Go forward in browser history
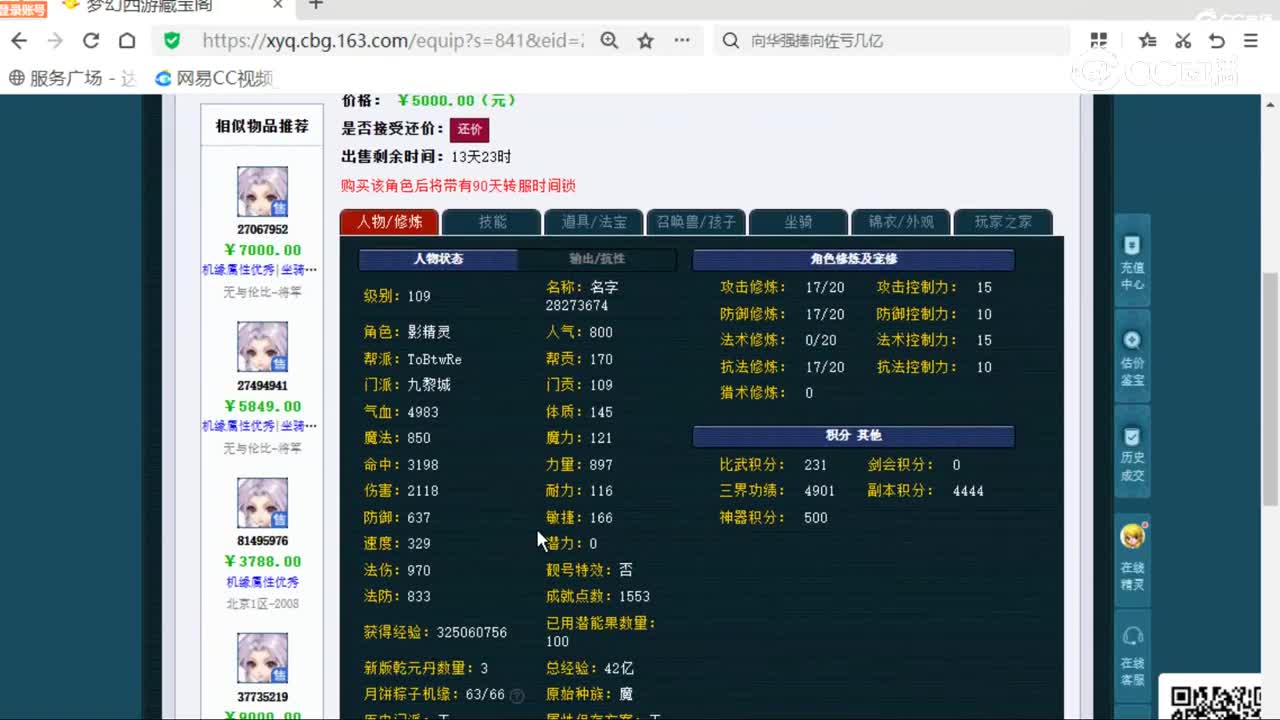 tap(55, 41)
